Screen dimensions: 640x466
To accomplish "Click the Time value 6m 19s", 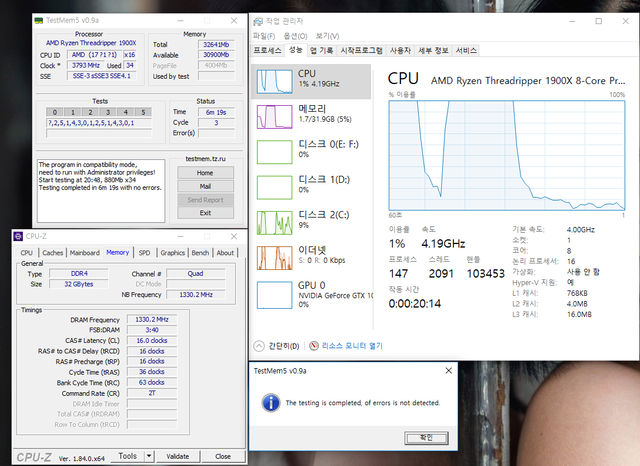I will point(216,112).
